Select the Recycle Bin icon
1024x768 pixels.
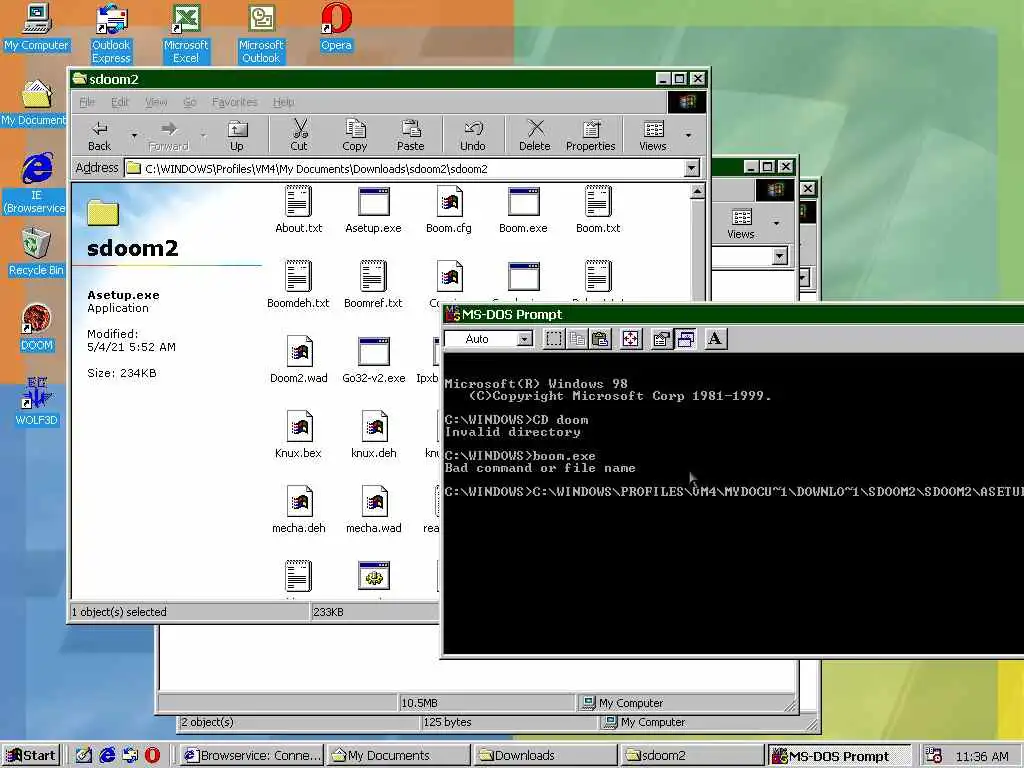(36, 251)
